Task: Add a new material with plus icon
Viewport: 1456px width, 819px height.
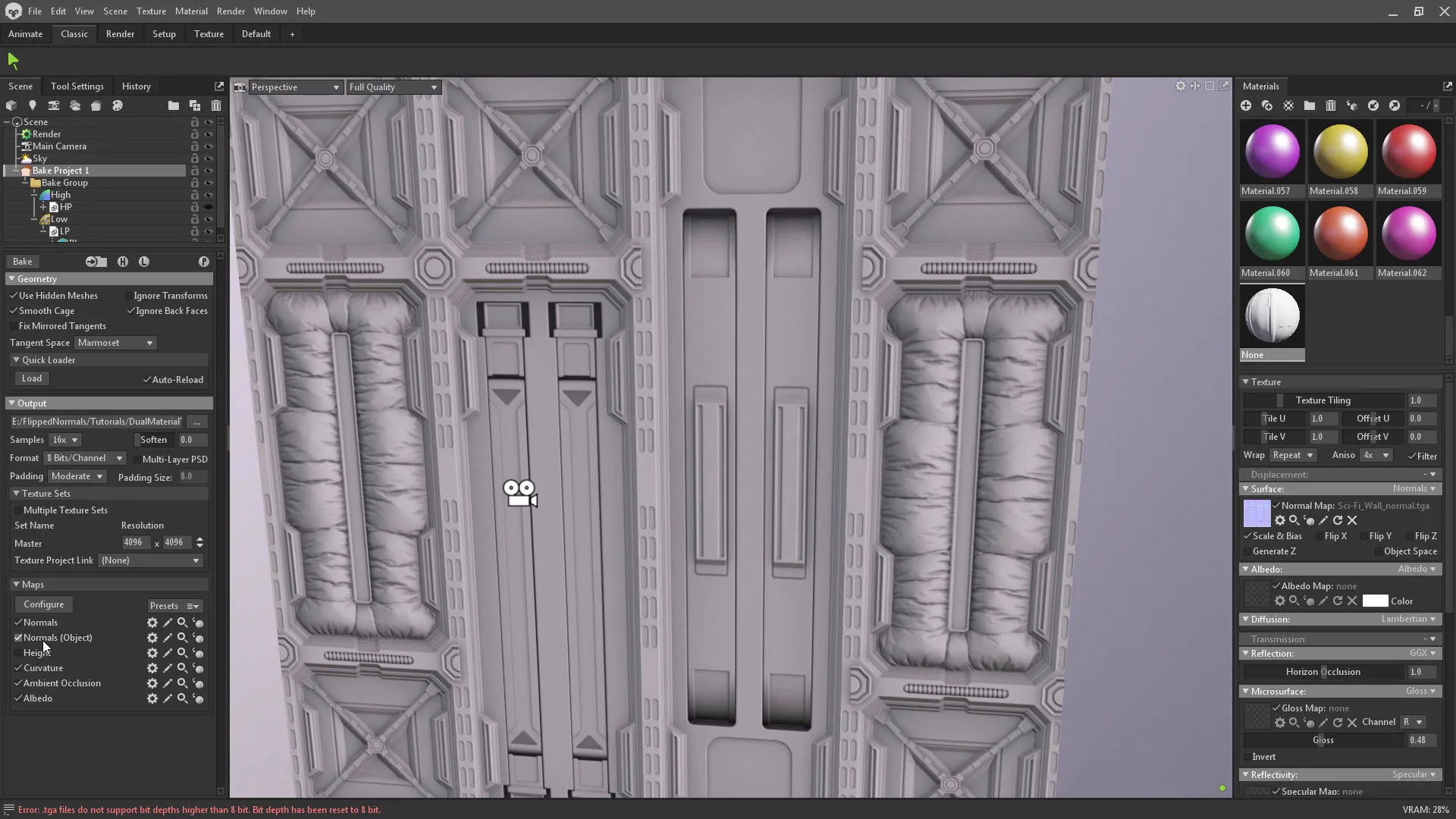Action: click(x=1246, y=106)
